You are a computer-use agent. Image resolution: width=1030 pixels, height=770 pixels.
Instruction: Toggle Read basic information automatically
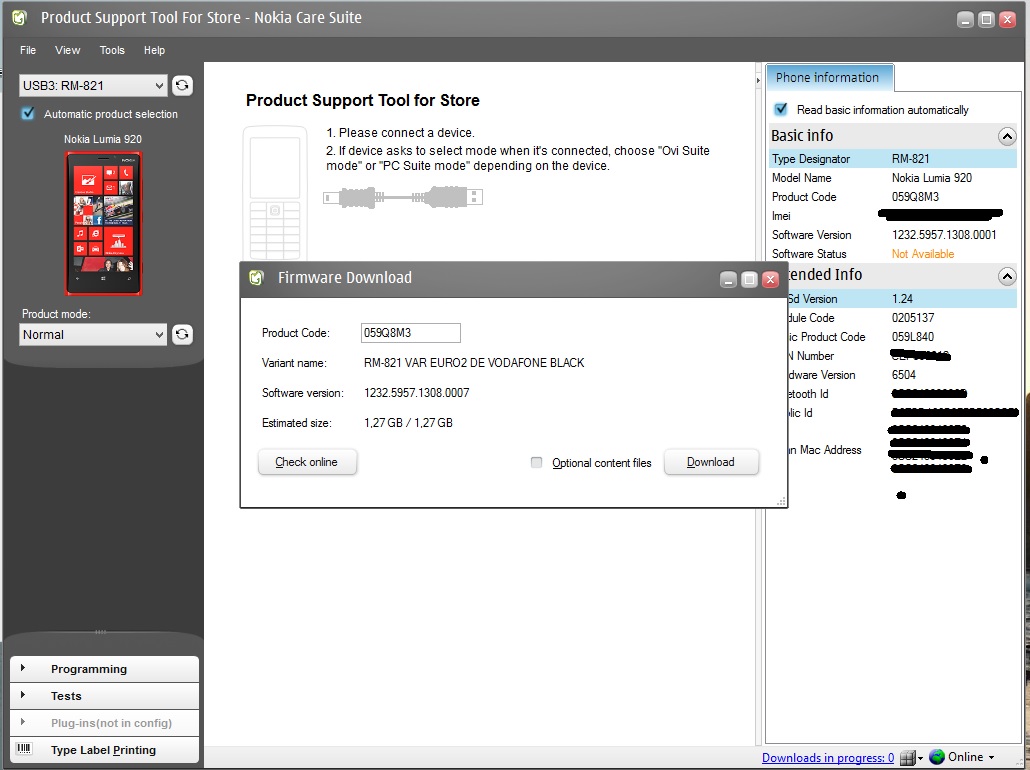(x=781, y=109)
